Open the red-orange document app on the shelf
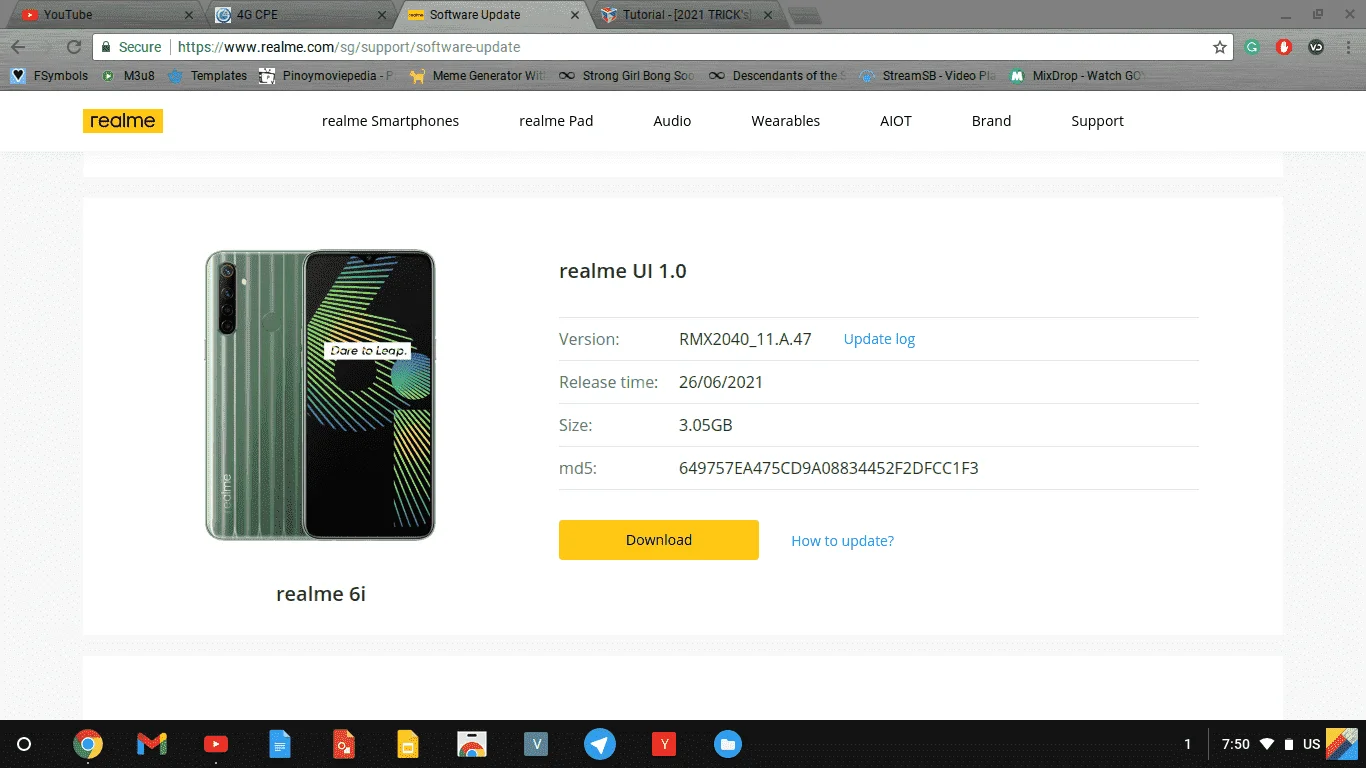Viewport: 1366px width, 768px height. click(x=344, y=744)
